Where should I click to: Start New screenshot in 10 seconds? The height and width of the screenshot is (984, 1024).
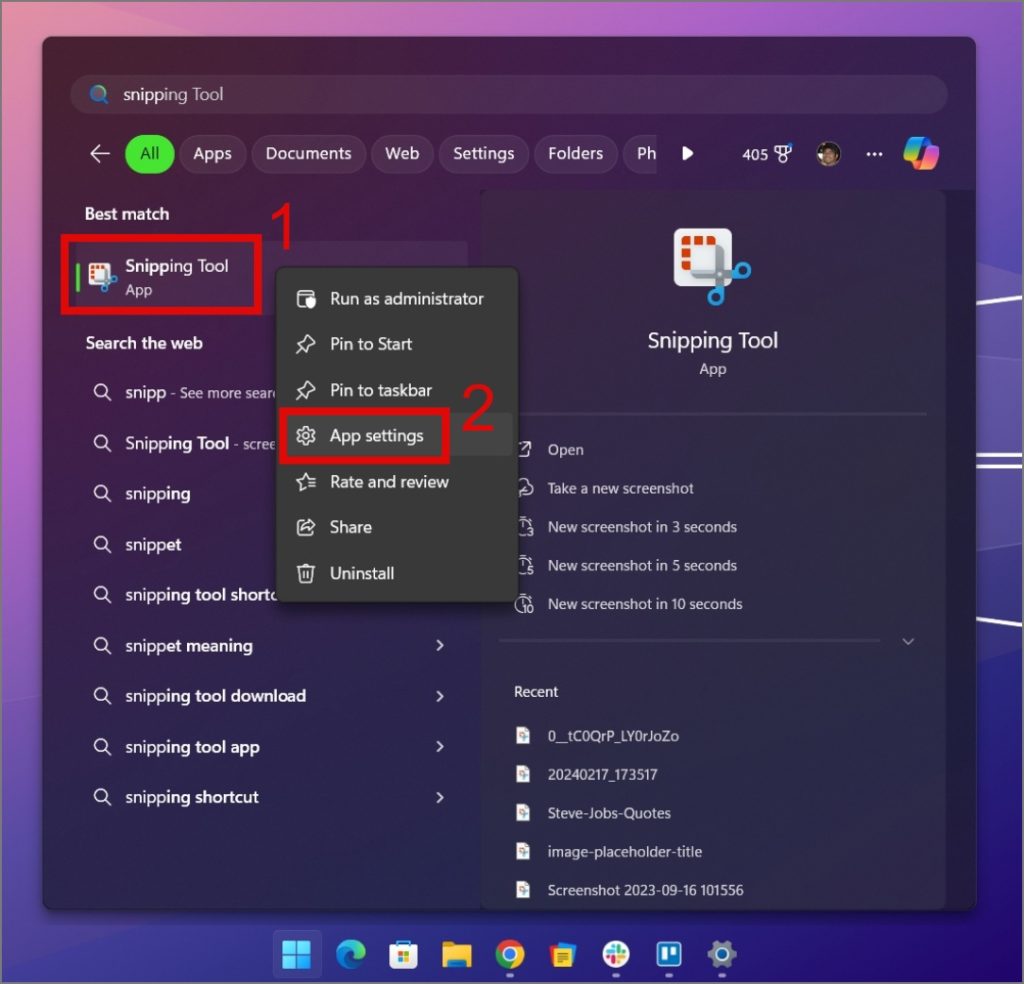point(645,604)
